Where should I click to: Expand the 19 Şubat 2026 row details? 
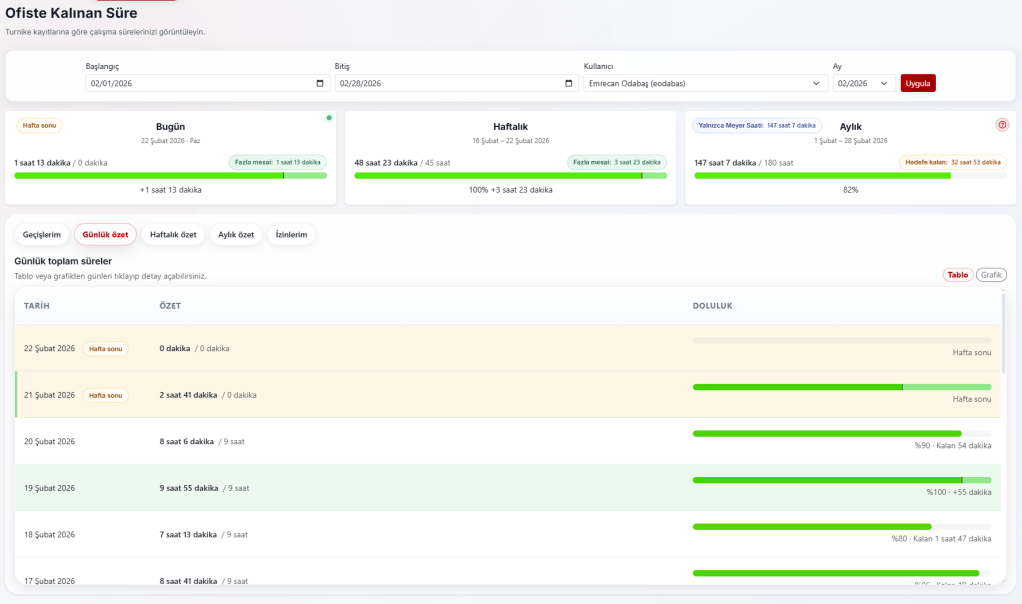point(50,488)
